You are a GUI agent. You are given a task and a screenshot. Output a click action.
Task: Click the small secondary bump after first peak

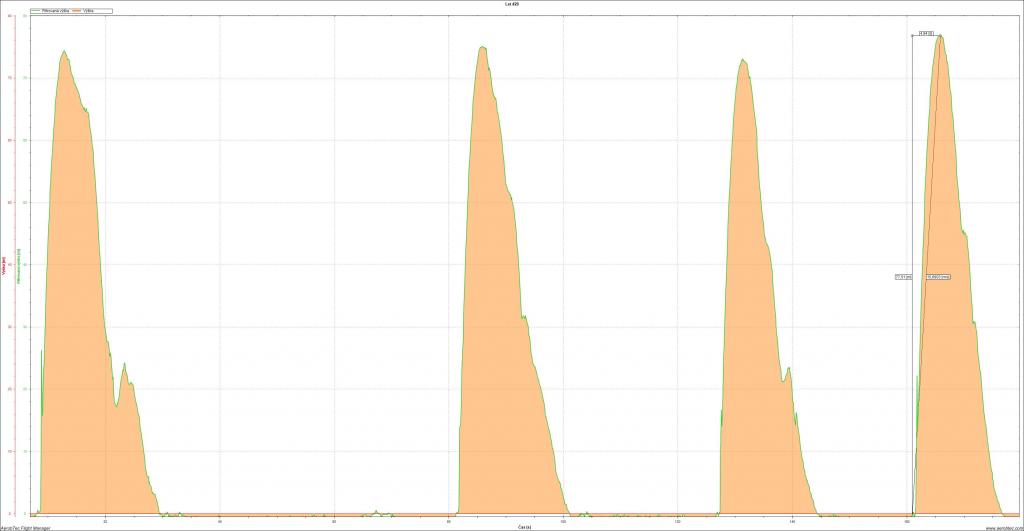[124, 365]
